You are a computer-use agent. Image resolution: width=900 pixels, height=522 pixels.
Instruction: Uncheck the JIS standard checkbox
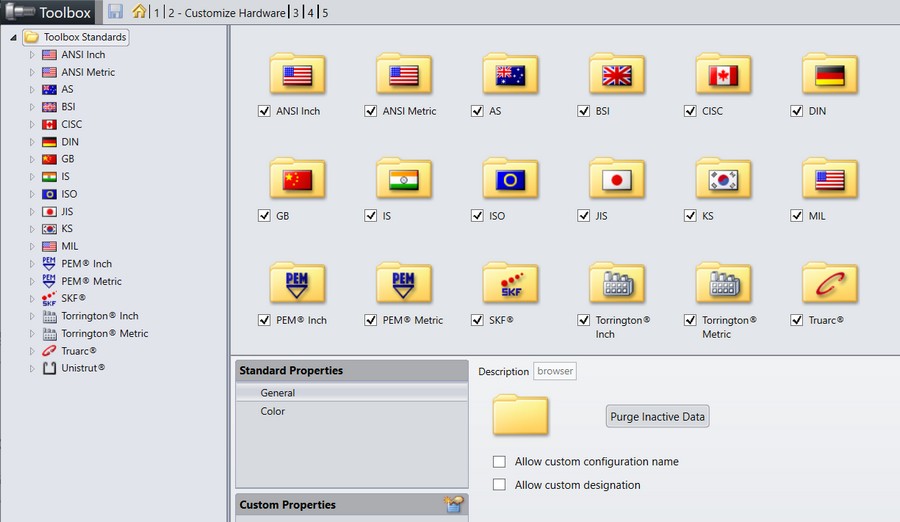tap(584, 215)
